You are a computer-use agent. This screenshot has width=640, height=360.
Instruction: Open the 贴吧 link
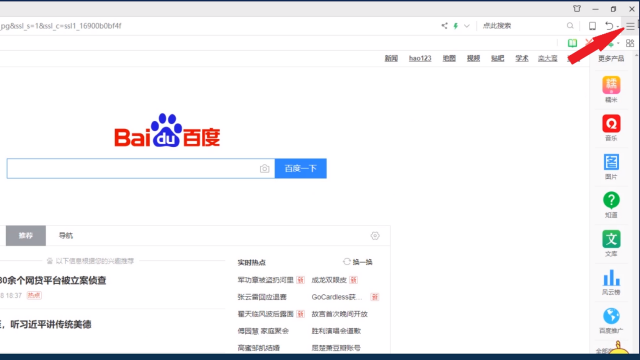pos(498,58)
